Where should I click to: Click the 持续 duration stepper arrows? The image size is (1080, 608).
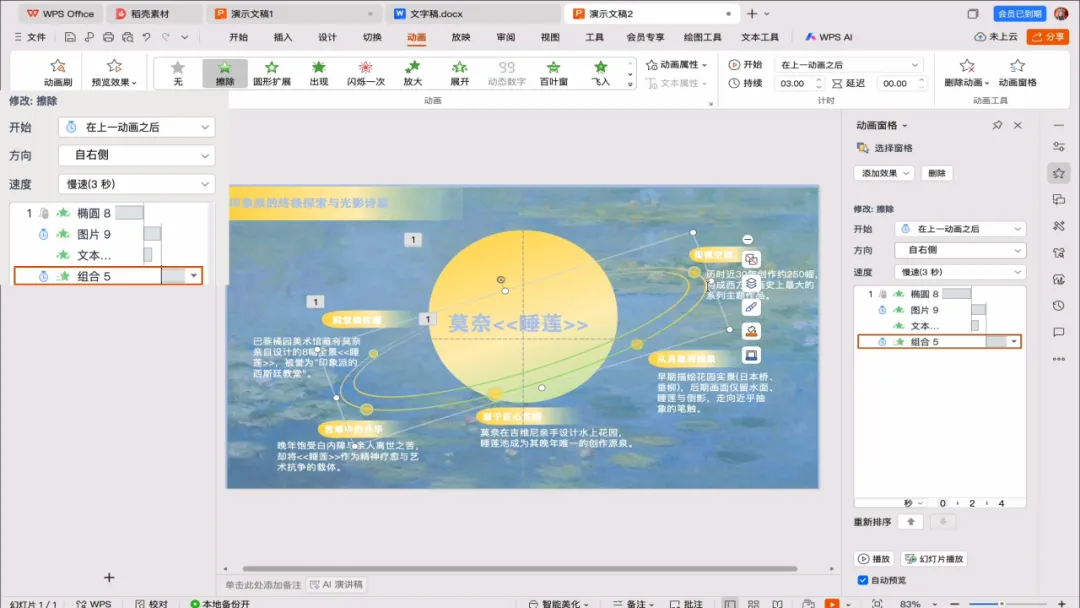[819, 83]
